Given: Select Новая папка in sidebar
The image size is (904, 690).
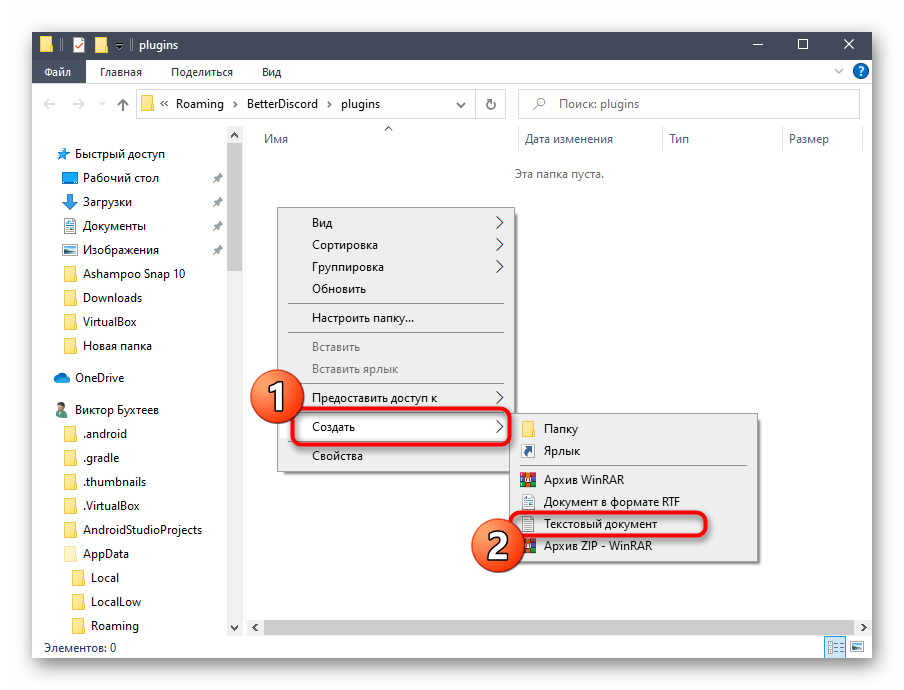Looking at the screenshot, I should point(117,346).
